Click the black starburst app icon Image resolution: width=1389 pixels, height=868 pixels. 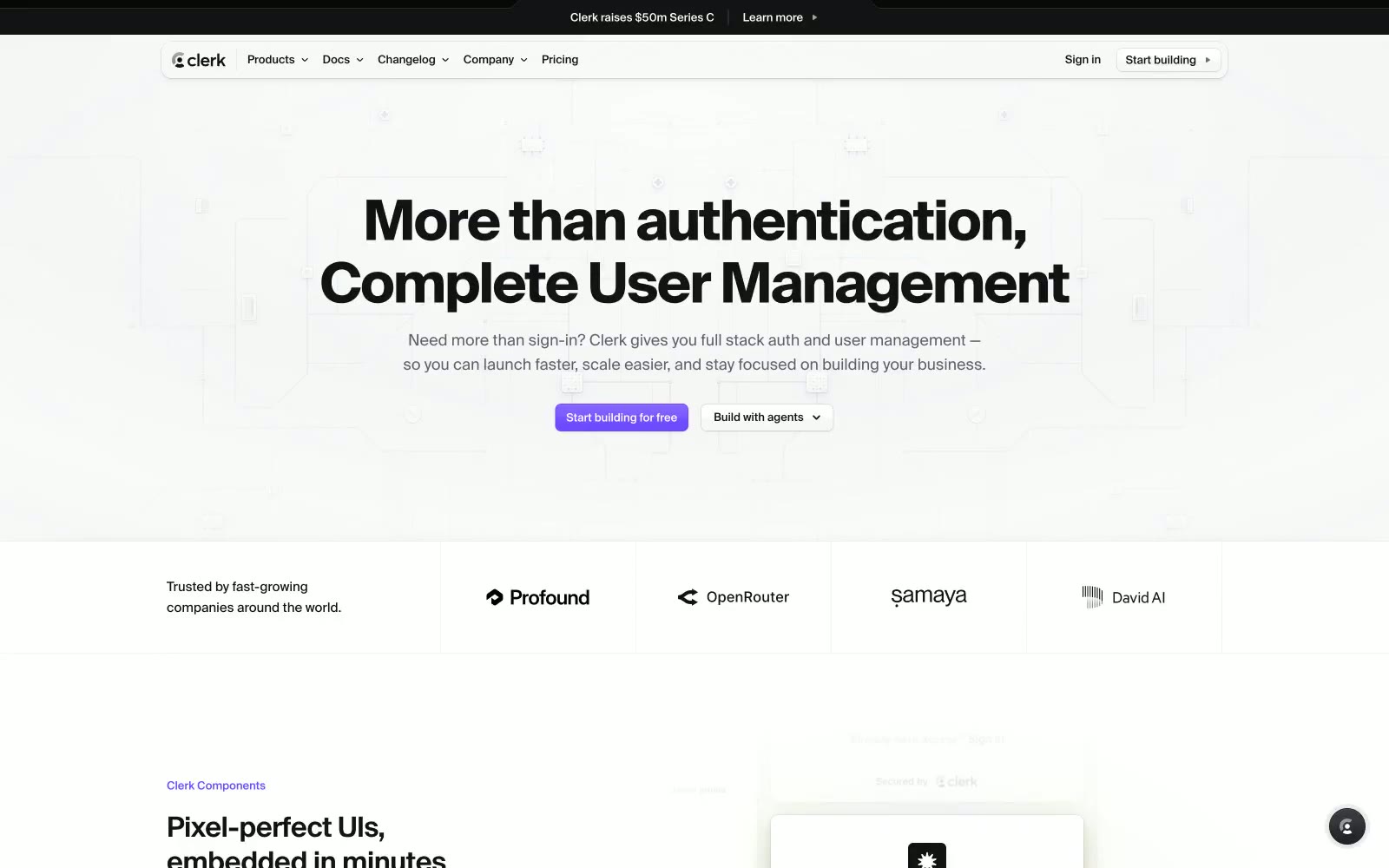pos(926,856)
